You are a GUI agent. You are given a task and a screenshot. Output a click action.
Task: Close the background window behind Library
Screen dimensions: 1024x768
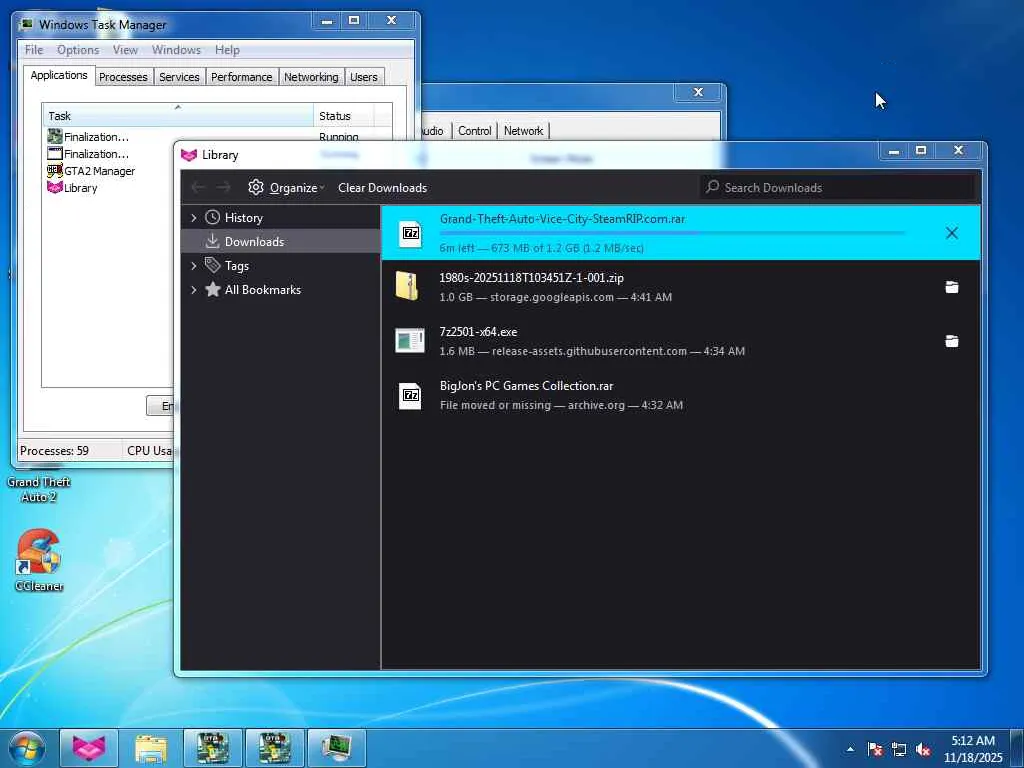(x=698, y=92)
